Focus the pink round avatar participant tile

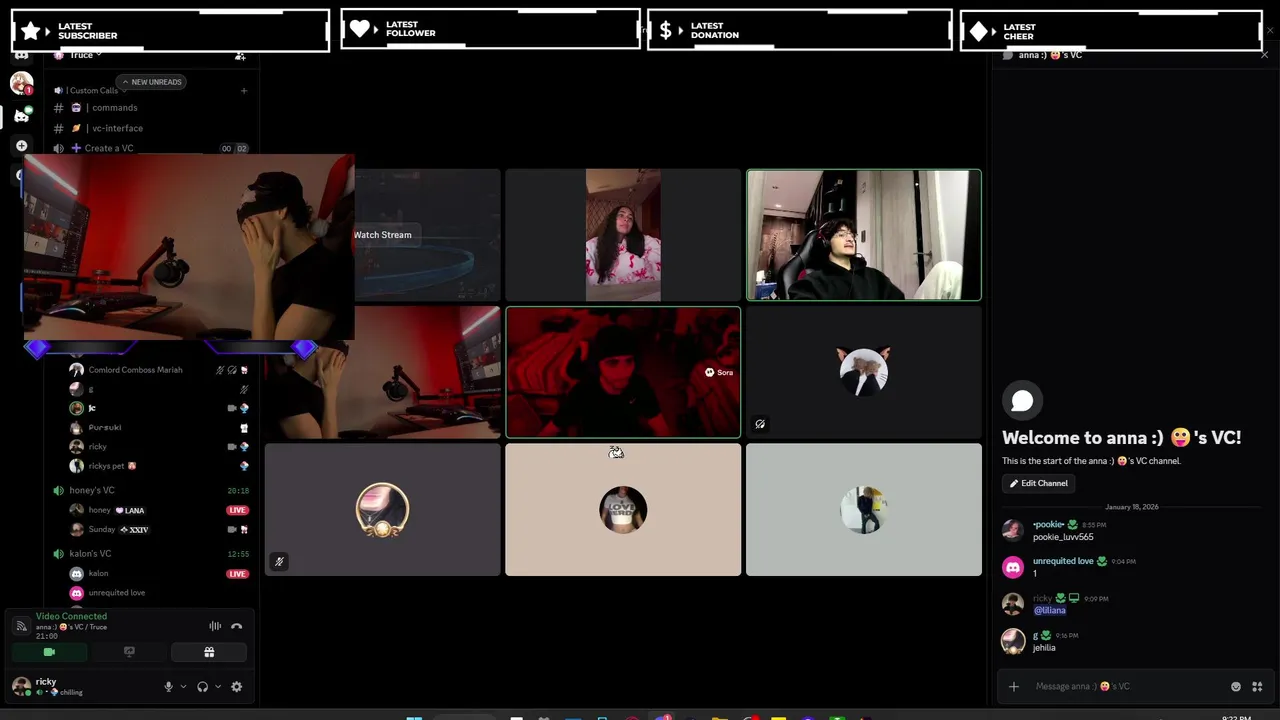tap(382, 510)
